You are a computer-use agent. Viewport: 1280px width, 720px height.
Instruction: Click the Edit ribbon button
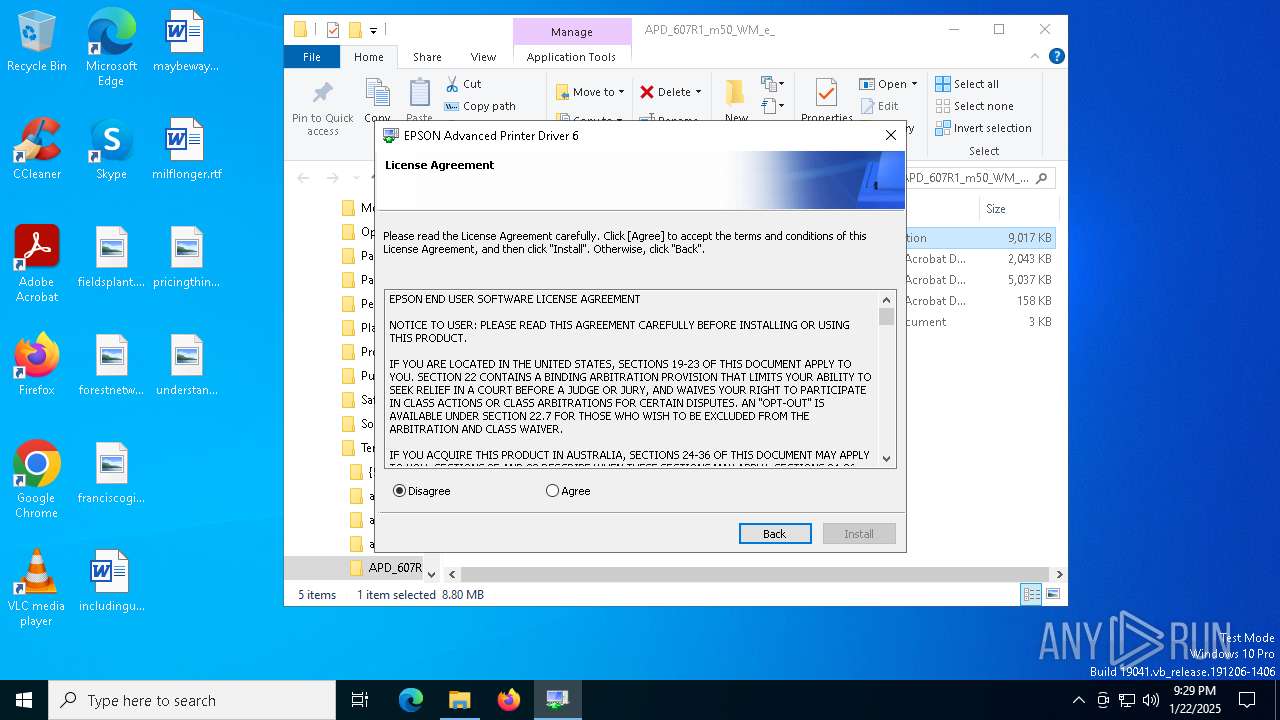(880, 106)
